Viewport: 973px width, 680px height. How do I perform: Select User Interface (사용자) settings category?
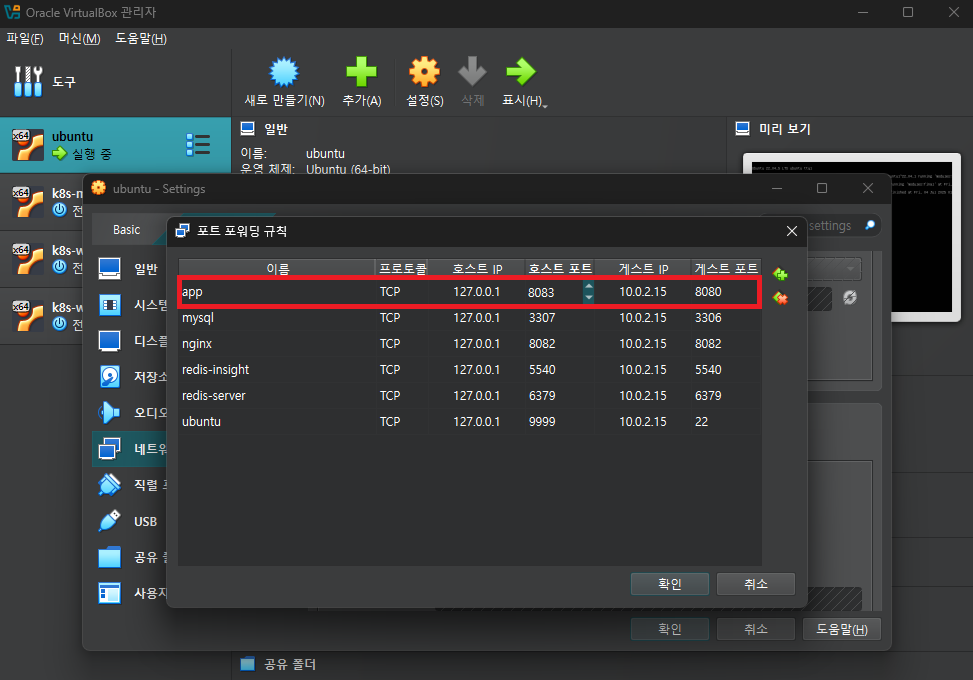[x=130, y=593]
